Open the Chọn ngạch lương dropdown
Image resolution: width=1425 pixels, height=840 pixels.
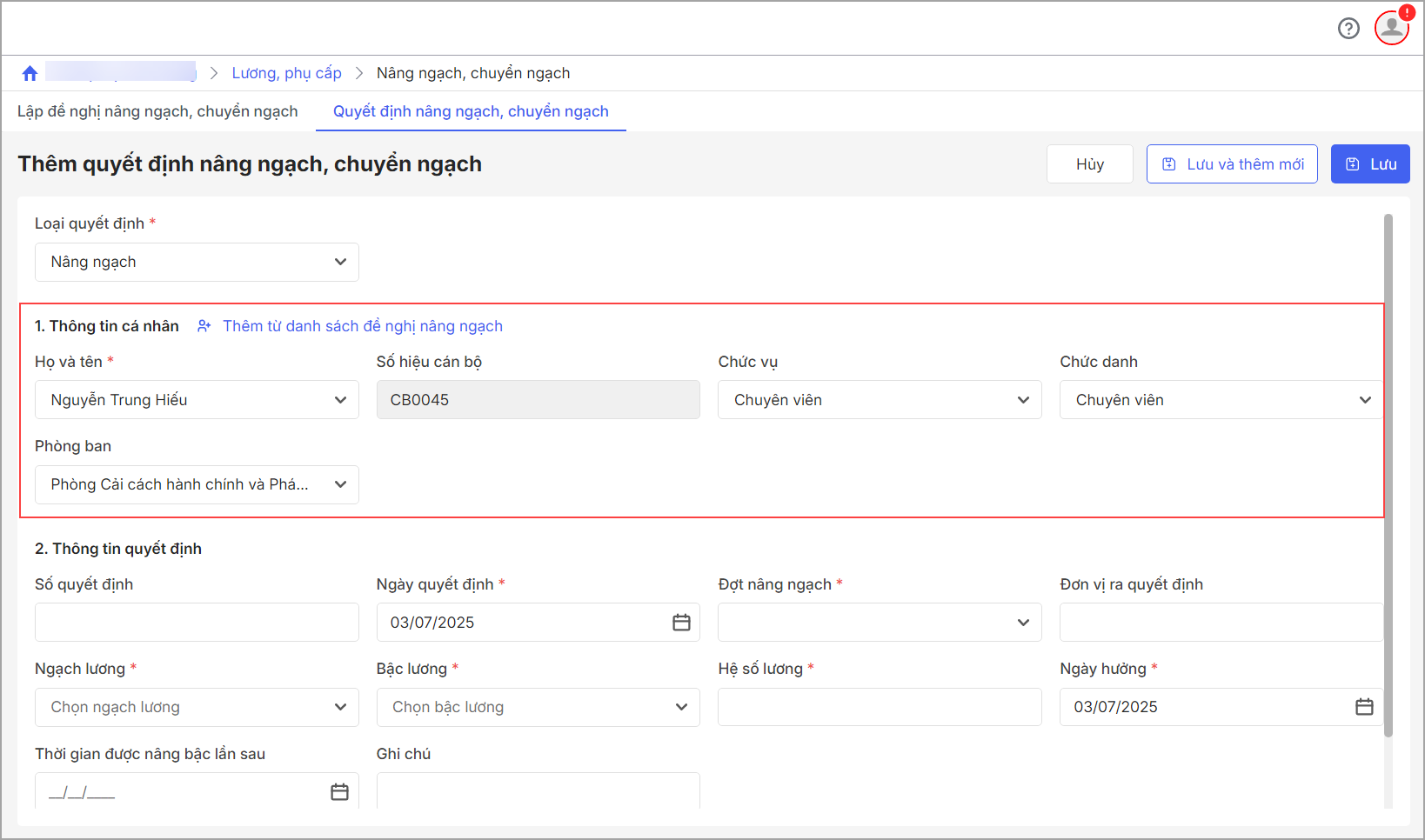click(197, 707)
